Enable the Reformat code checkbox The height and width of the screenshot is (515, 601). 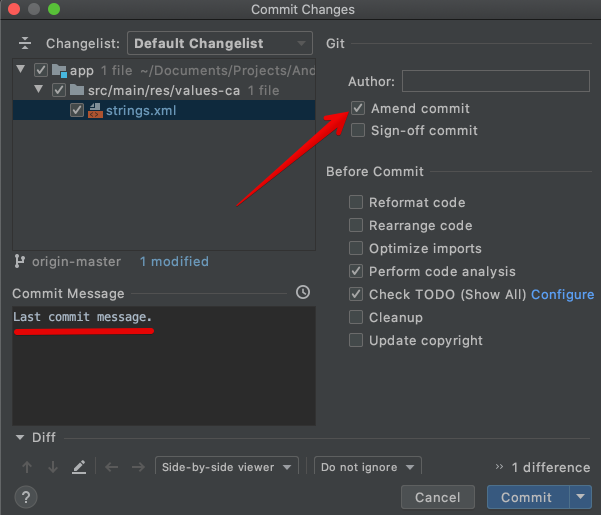[x=356, y=202]
